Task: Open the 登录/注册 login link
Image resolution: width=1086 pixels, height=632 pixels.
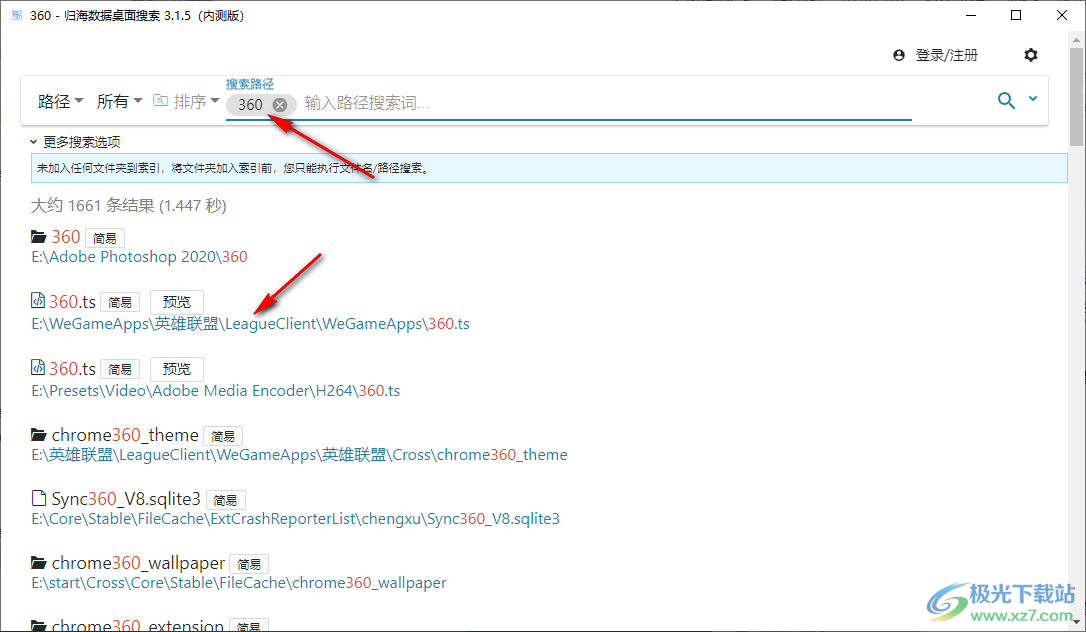Action: [x=947, y=55]
